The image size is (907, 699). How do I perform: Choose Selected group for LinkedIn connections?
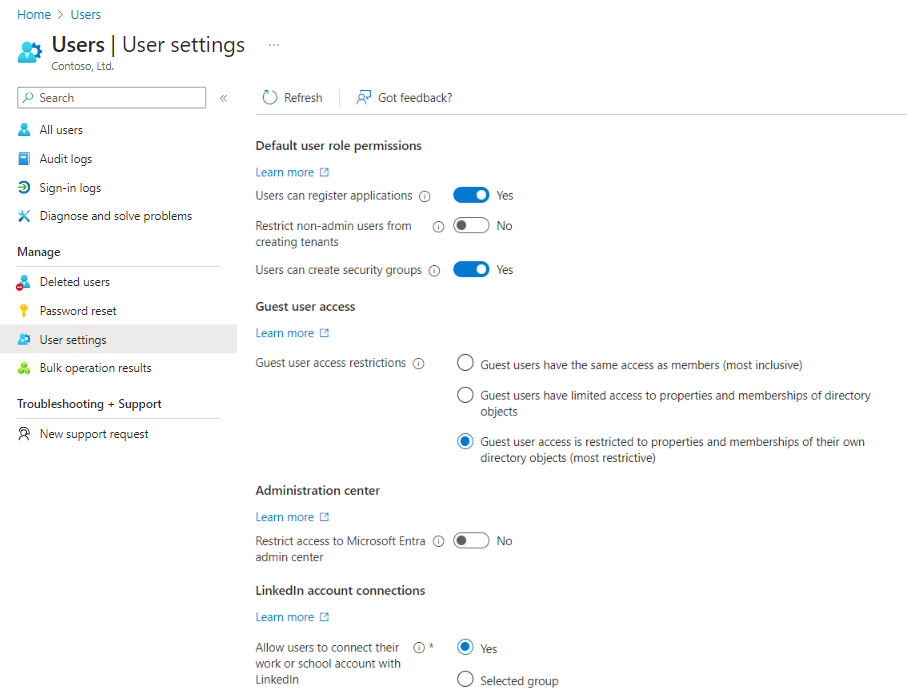tap(465, 680)
